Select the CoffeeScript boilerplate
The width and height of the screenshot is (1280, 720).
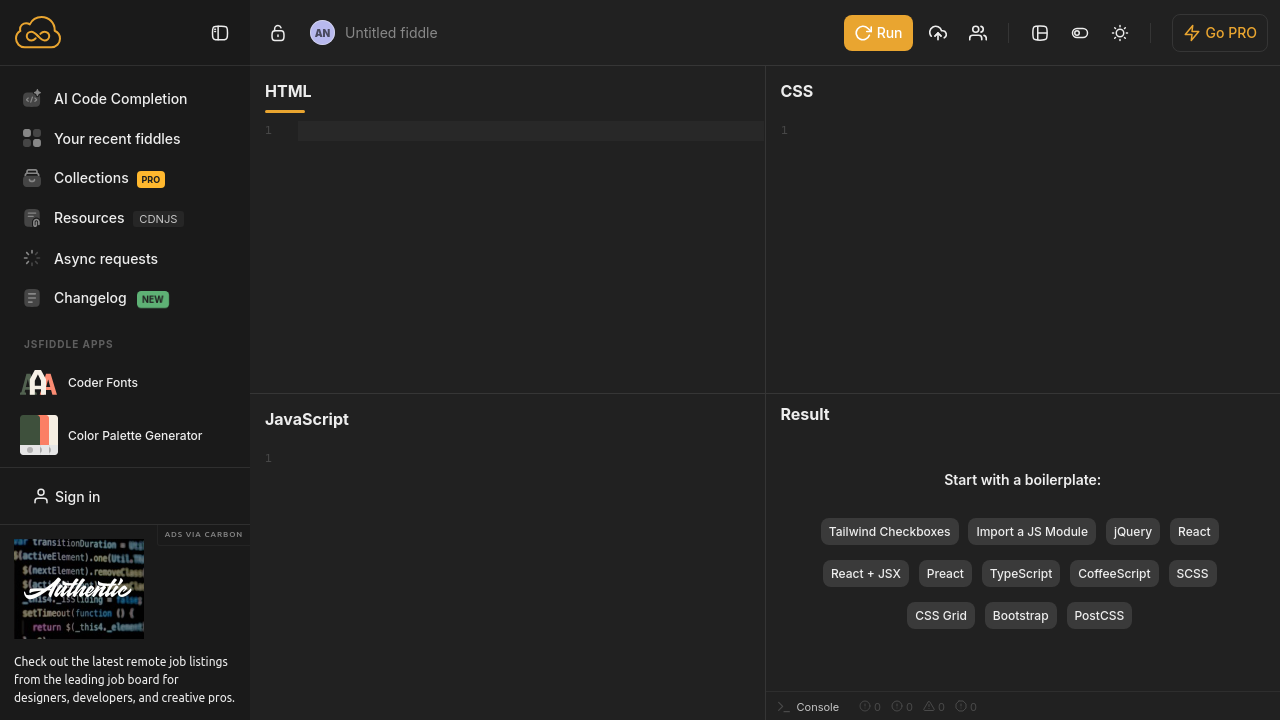1114,574
